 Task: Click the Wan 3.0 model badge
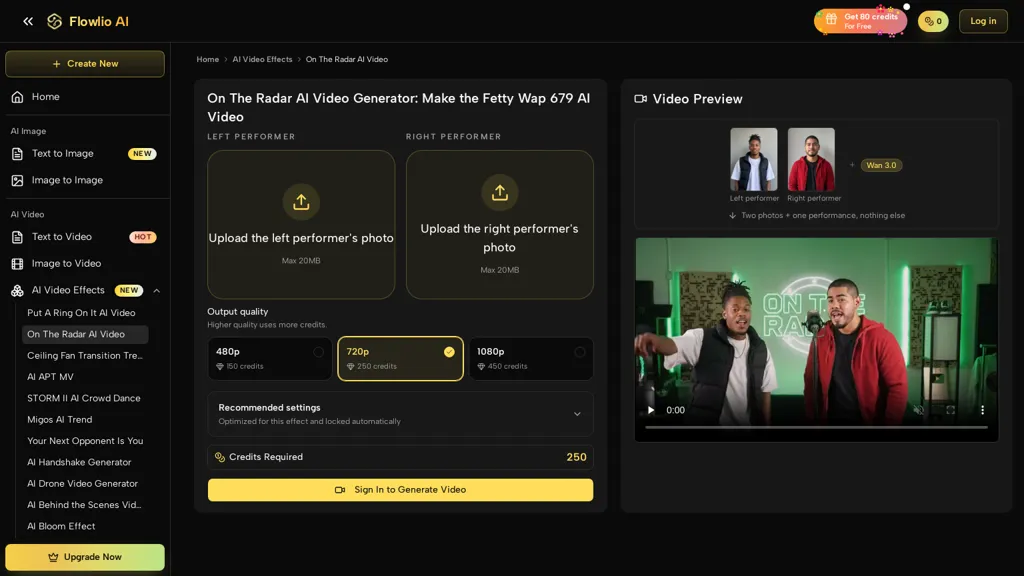[881, 165]
